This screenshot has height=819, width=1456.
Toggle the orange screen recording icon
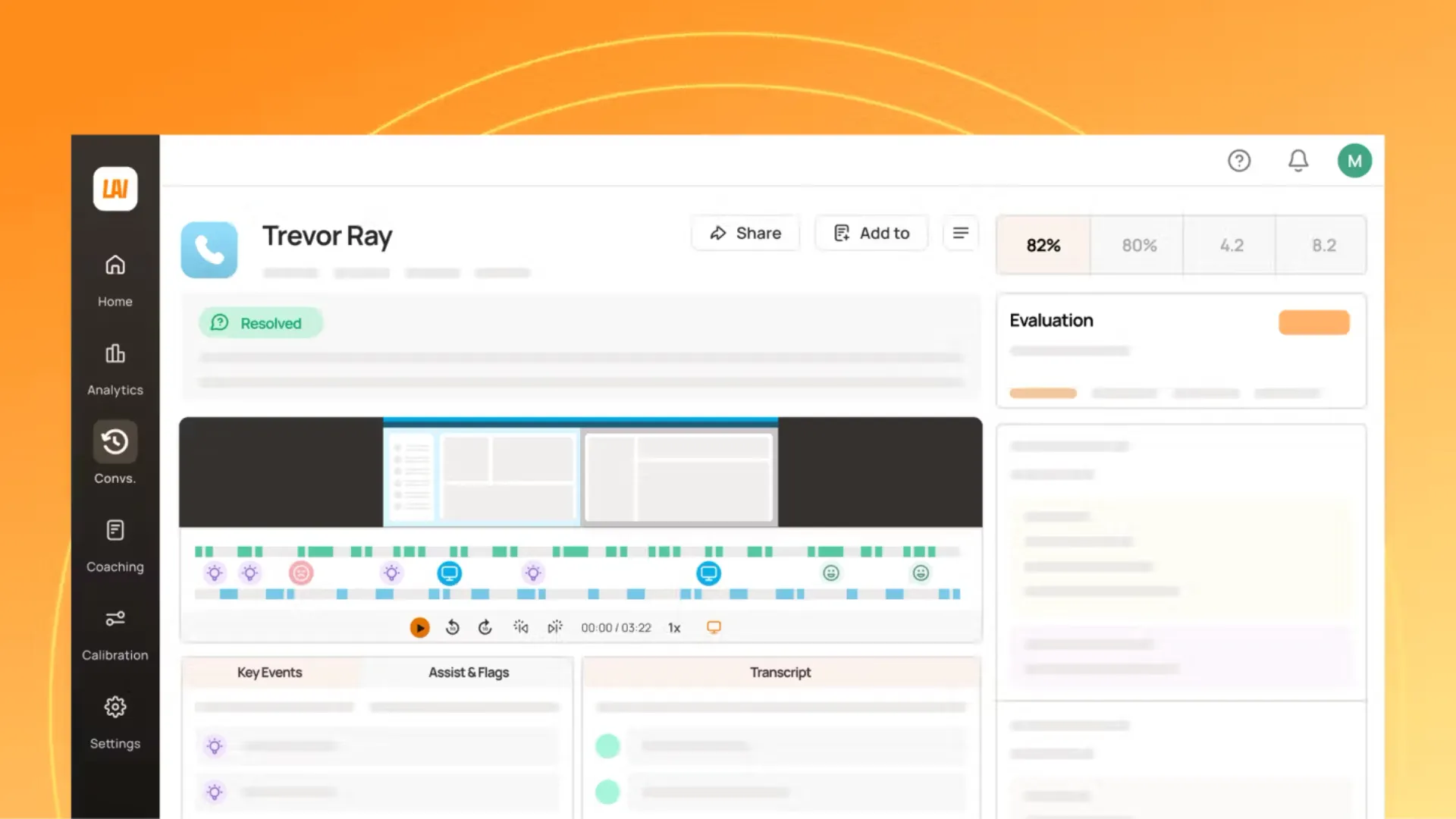click(x=714, y=627)
